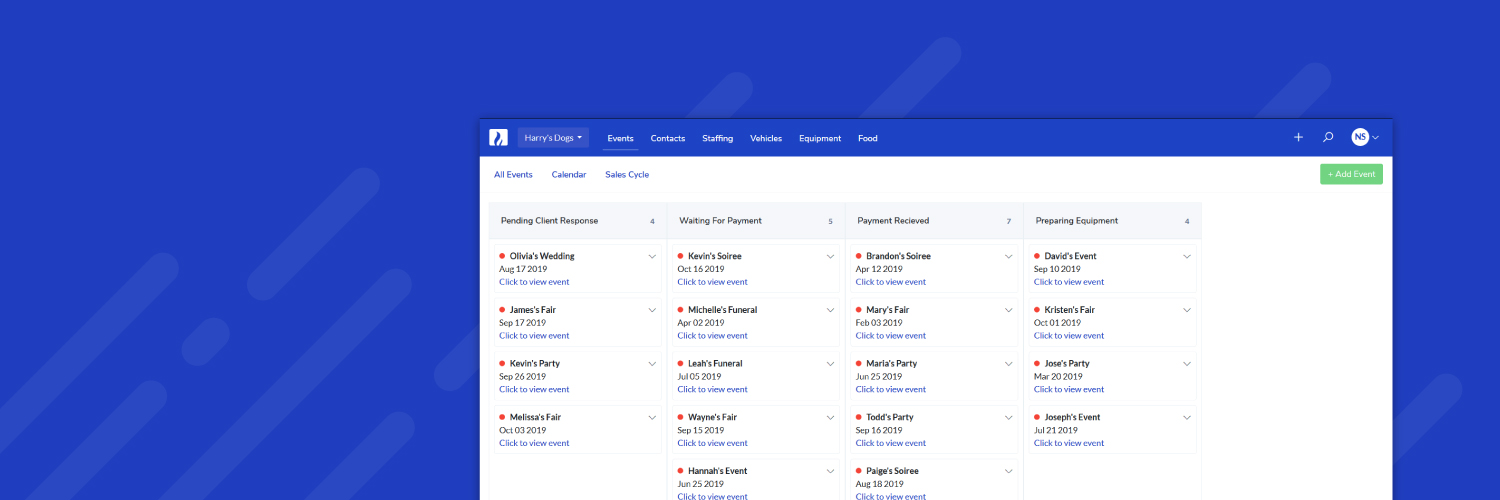Viewport: 1500px width, 500px height.
Task: Select the Waiting For Payment column header
Action: [x=756, y=221]
